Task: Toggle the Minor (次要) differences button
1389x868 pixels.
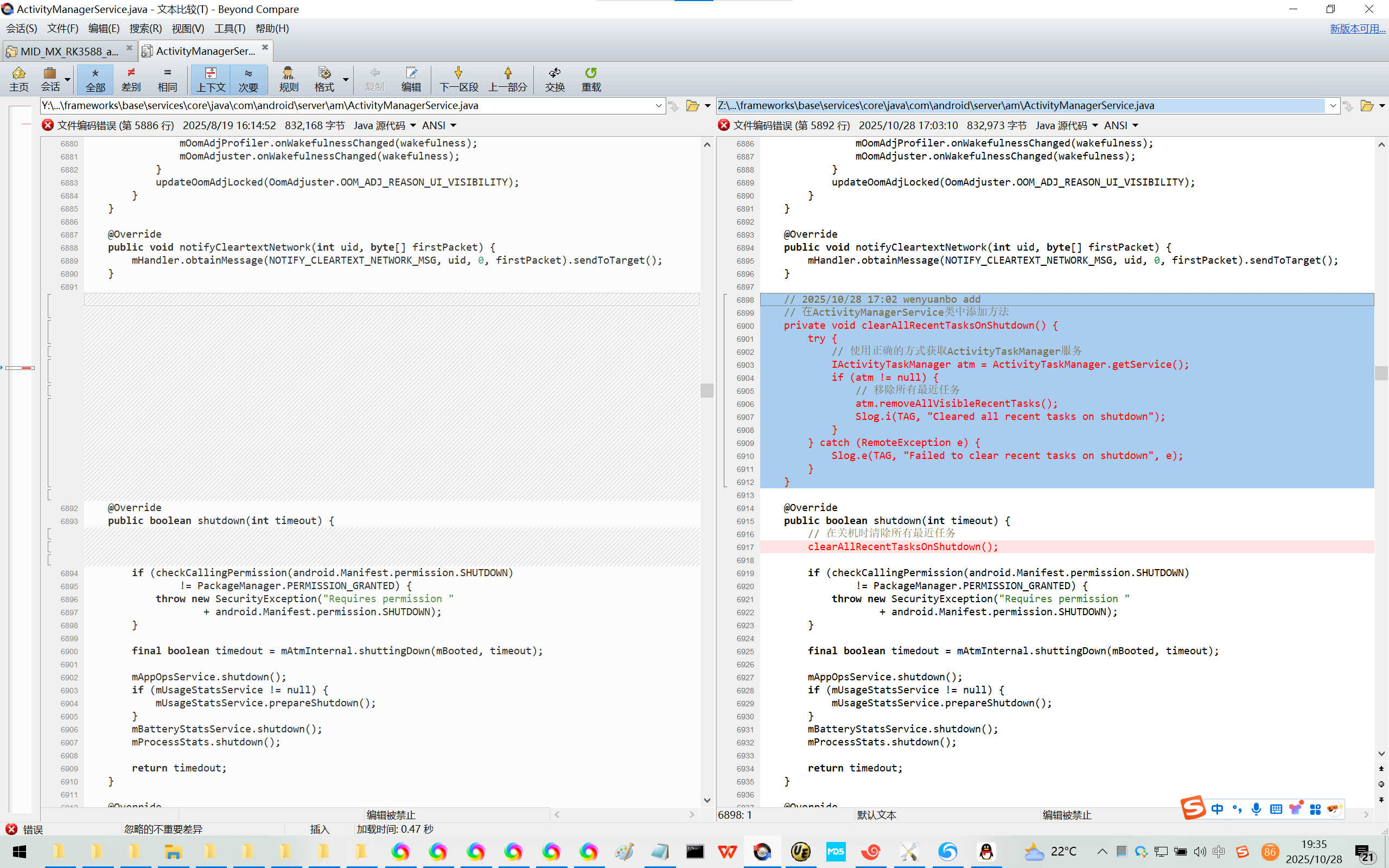Action: pyautogui.click(x=248, y=79)
